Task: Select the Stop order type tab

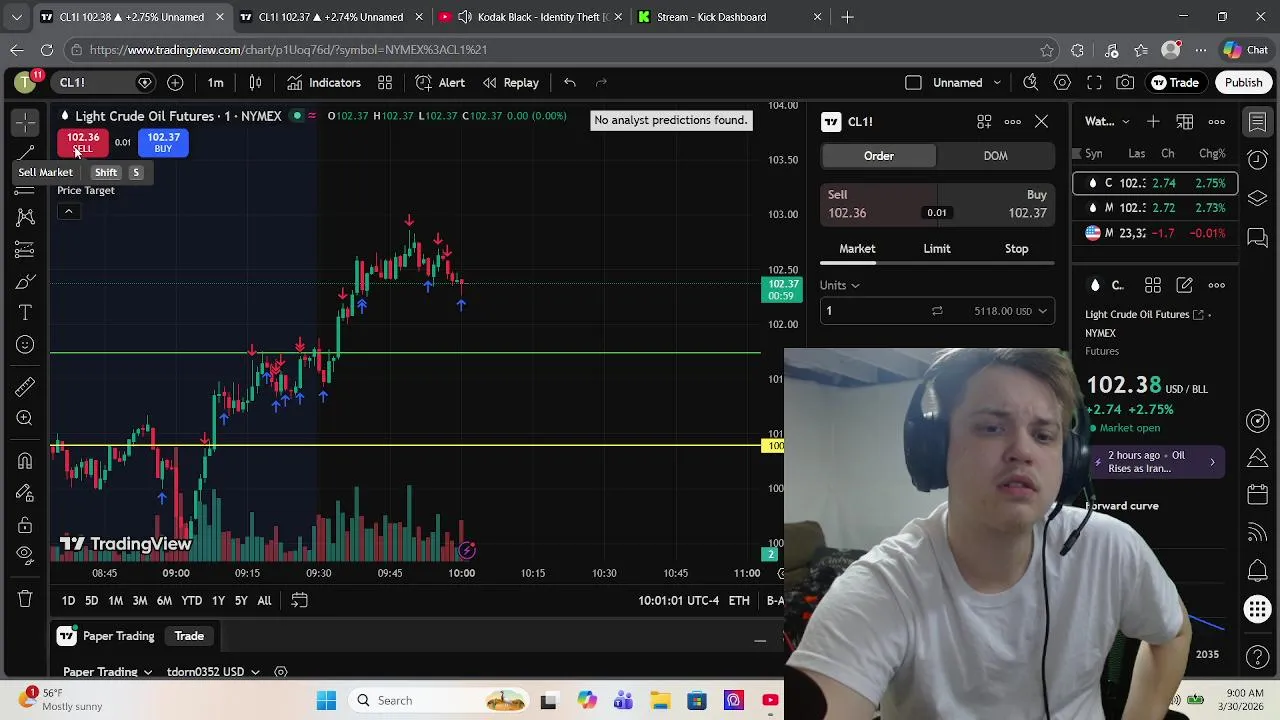Action: coord(1016,249)
